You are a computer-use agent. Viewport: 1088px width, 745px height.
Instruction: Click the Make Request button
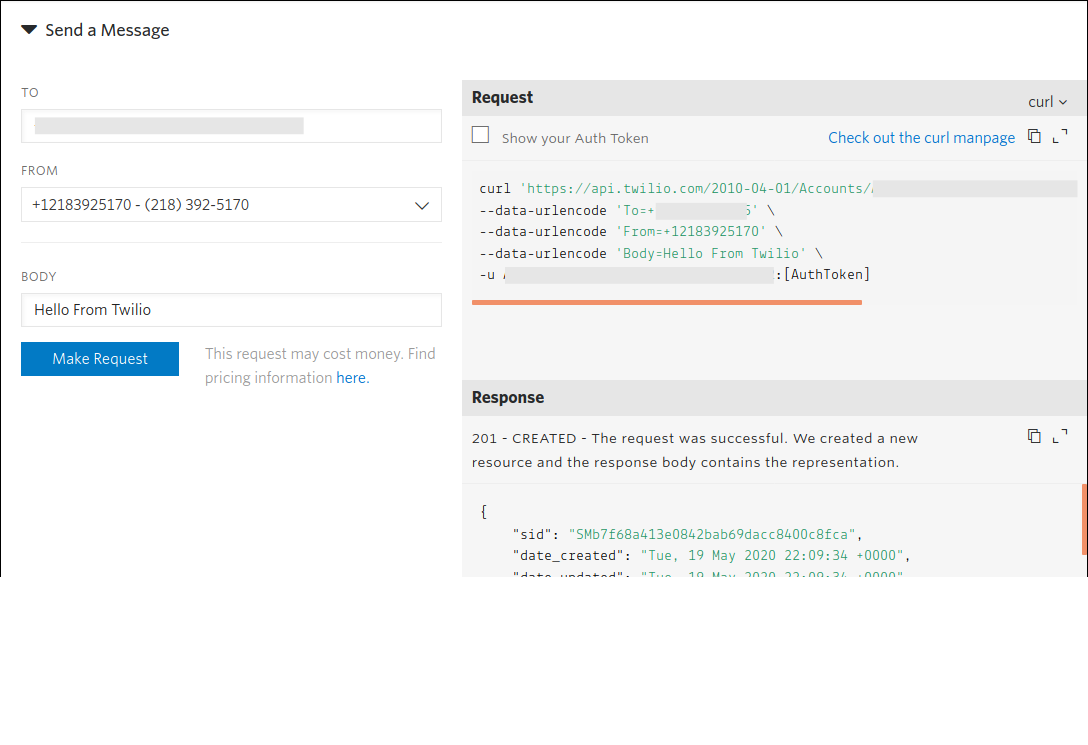(100, 359)
